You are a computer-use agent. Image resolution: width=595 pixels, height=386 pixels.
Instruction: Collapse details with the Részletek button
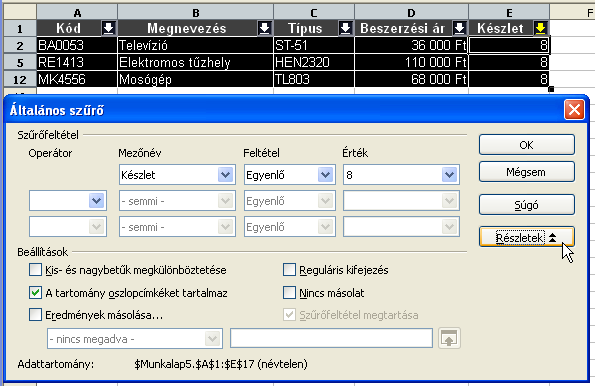(x=527, y=238)
